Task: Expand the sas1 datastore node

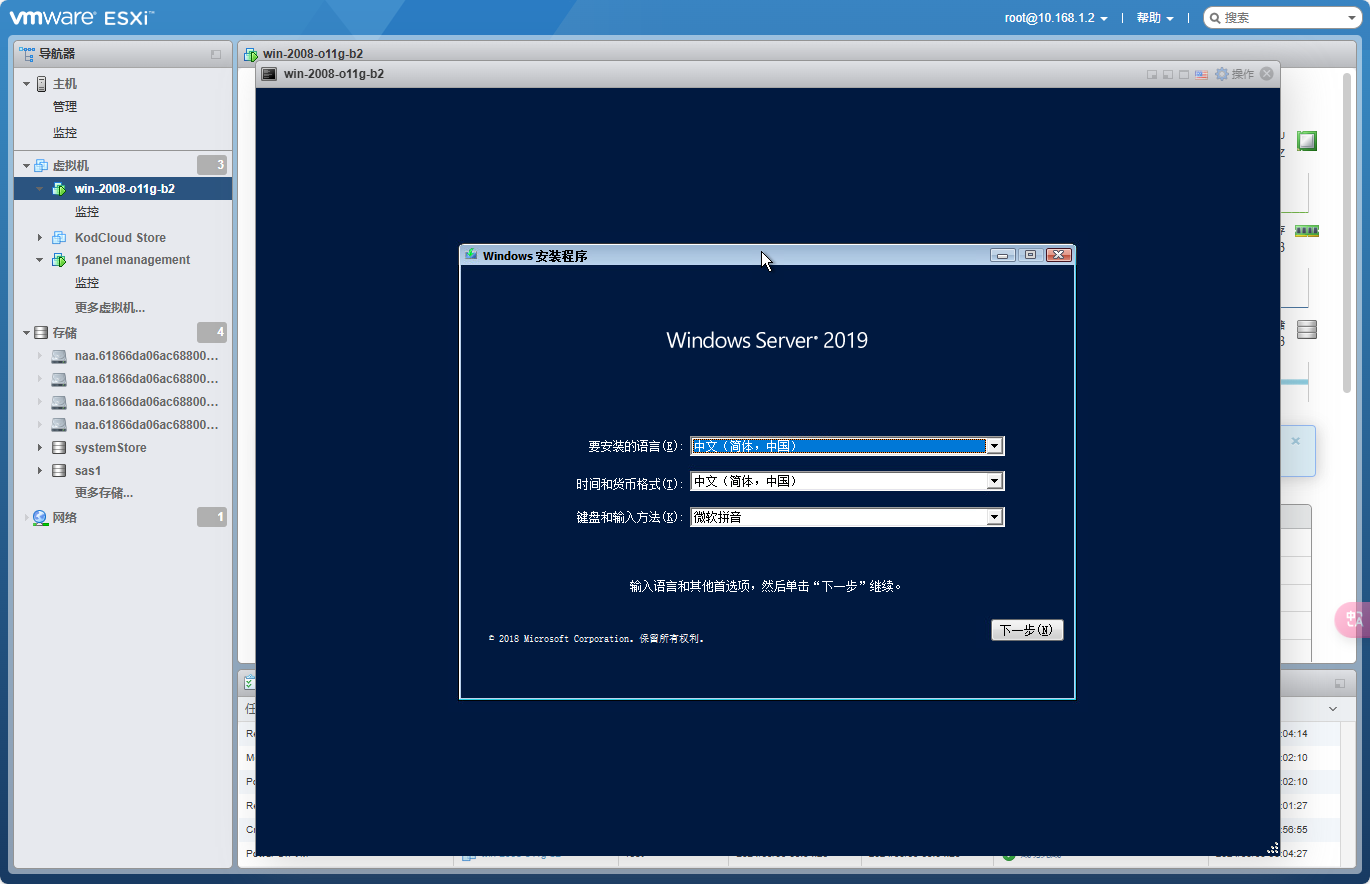Action: point(41,471)
